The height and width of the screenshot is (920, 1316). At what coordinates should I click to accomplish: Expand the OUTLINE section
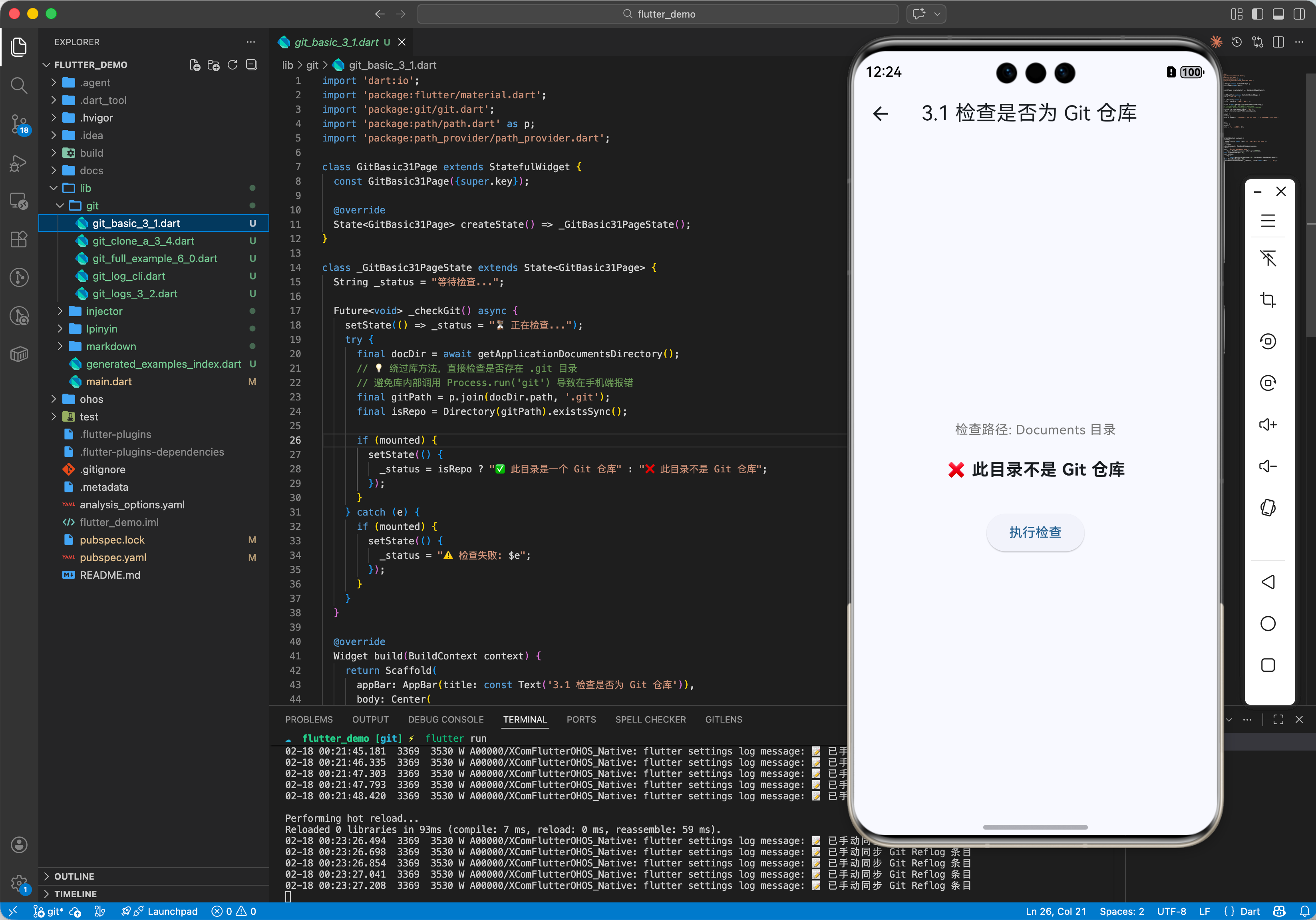coord(74,876)
